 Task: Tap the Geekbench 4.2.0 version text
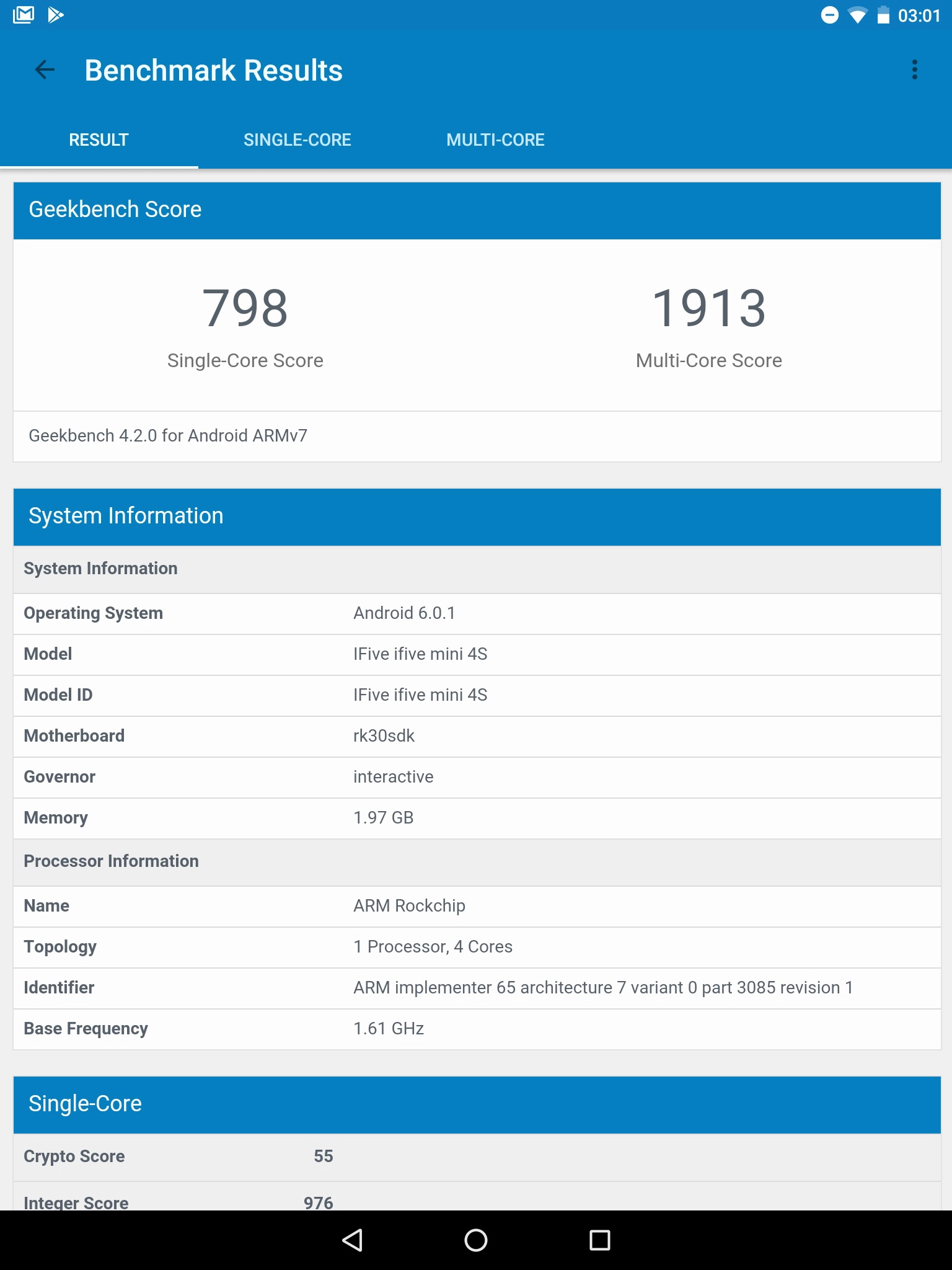tap(168, 436)
